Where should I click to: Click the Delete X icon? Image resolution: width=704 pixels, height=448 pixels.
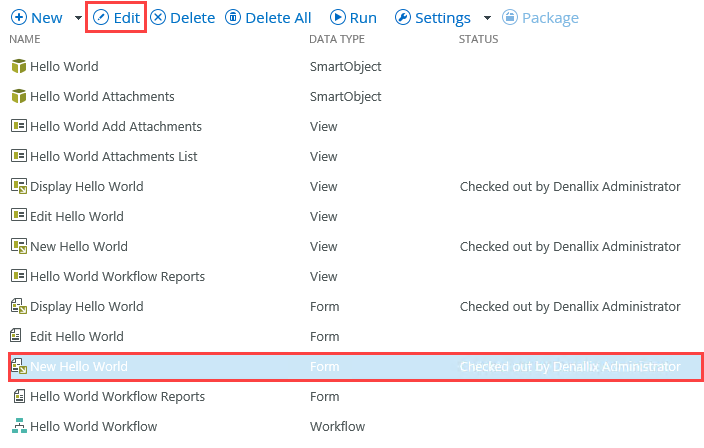[x=158, y=18]
